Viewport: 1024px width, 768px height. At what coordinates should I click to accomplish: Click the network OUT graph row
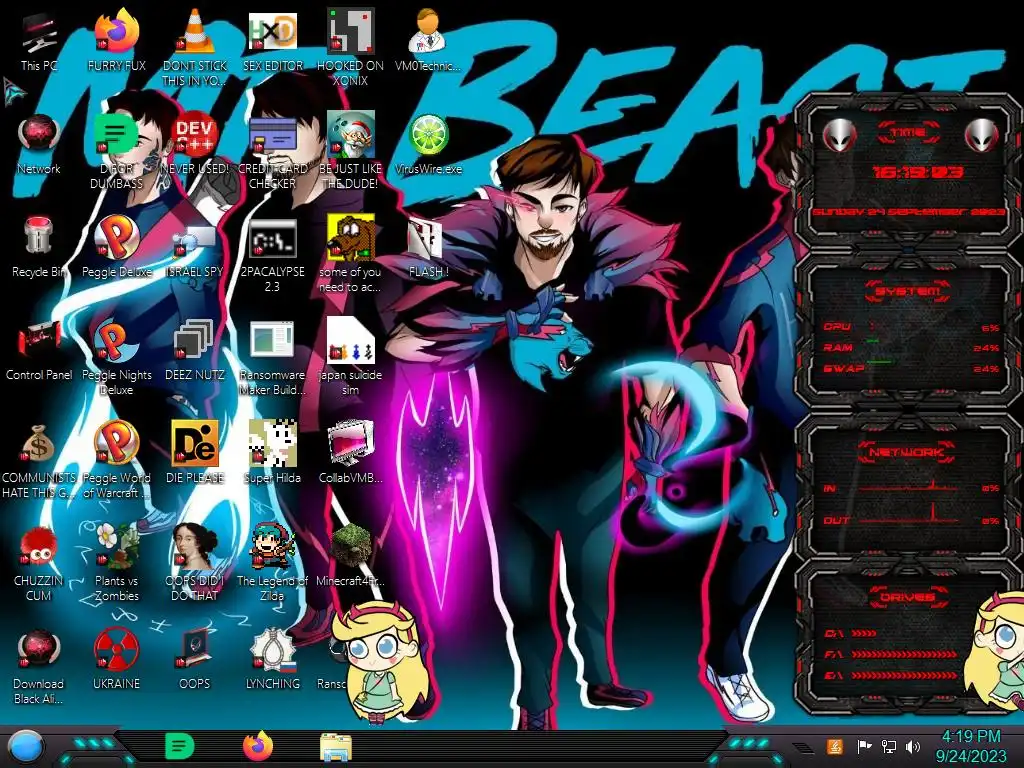910,519
